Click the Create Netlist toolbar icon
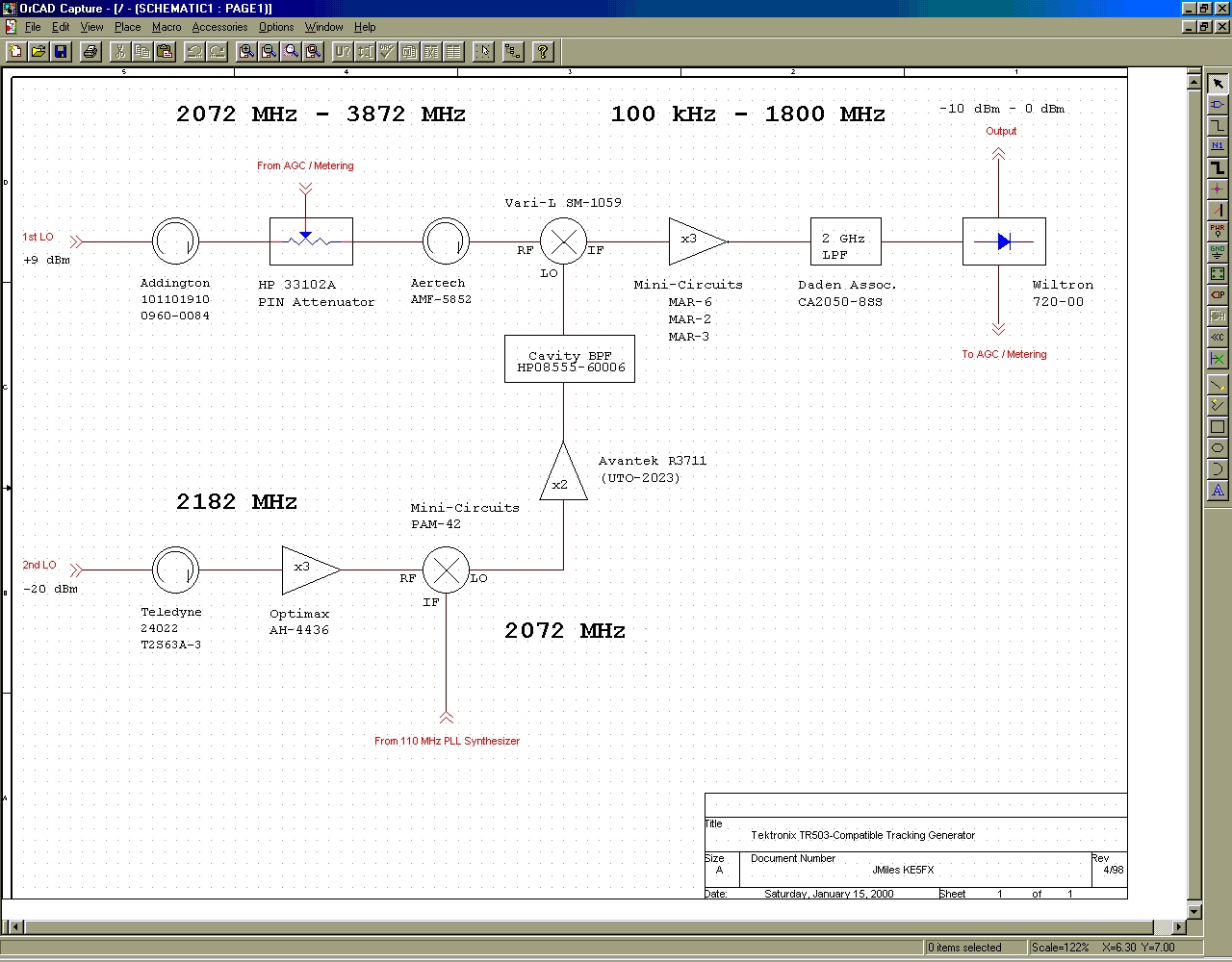1232x962 pixels. pyautogui.click(x=409, y=51)
